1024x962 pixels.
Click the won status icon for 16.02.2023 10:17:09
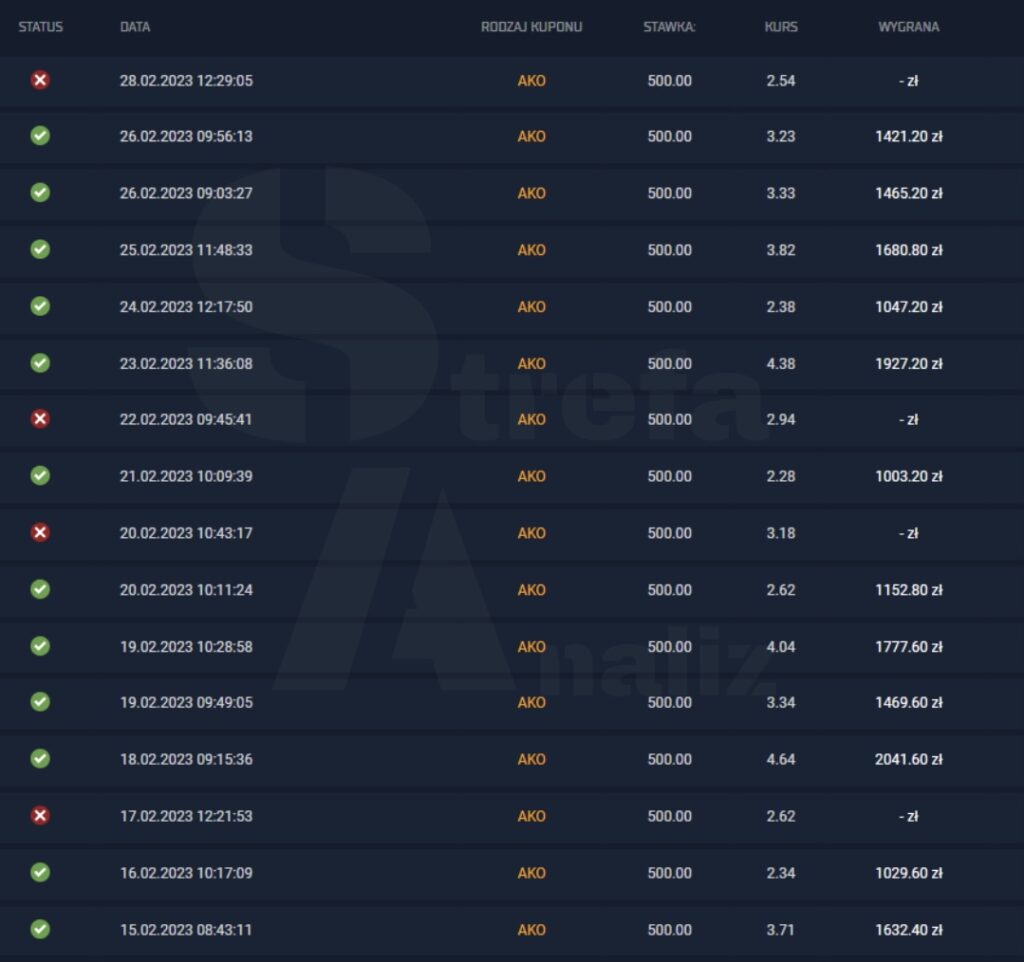tap(40, 873)
